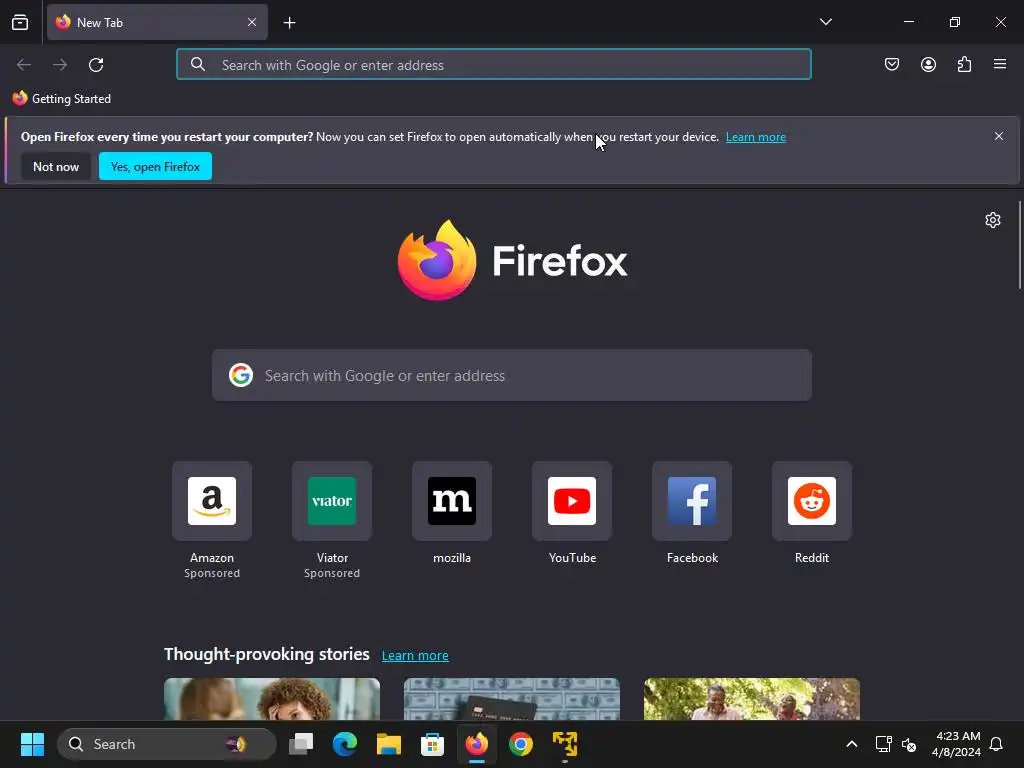Open Learn more link in notification bar
The width and height of the screenshot is (1024, 768).
click(756, 137)
